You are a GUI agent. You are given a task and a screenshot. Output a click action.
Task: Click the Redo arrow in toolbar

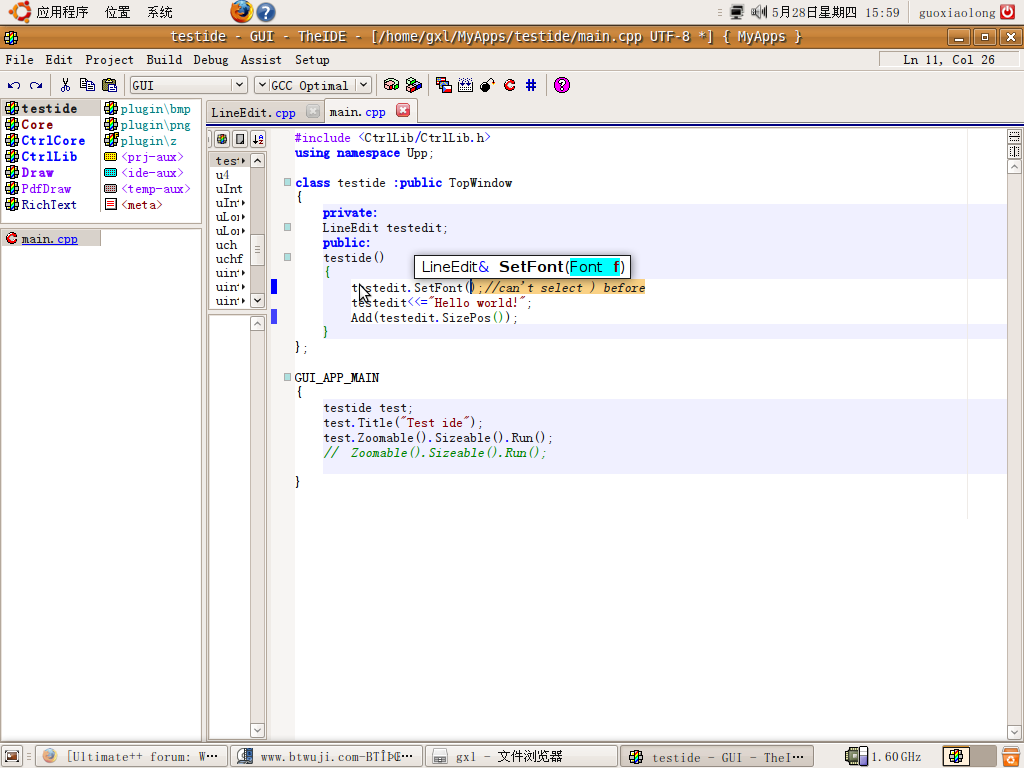tap(36, 86)
